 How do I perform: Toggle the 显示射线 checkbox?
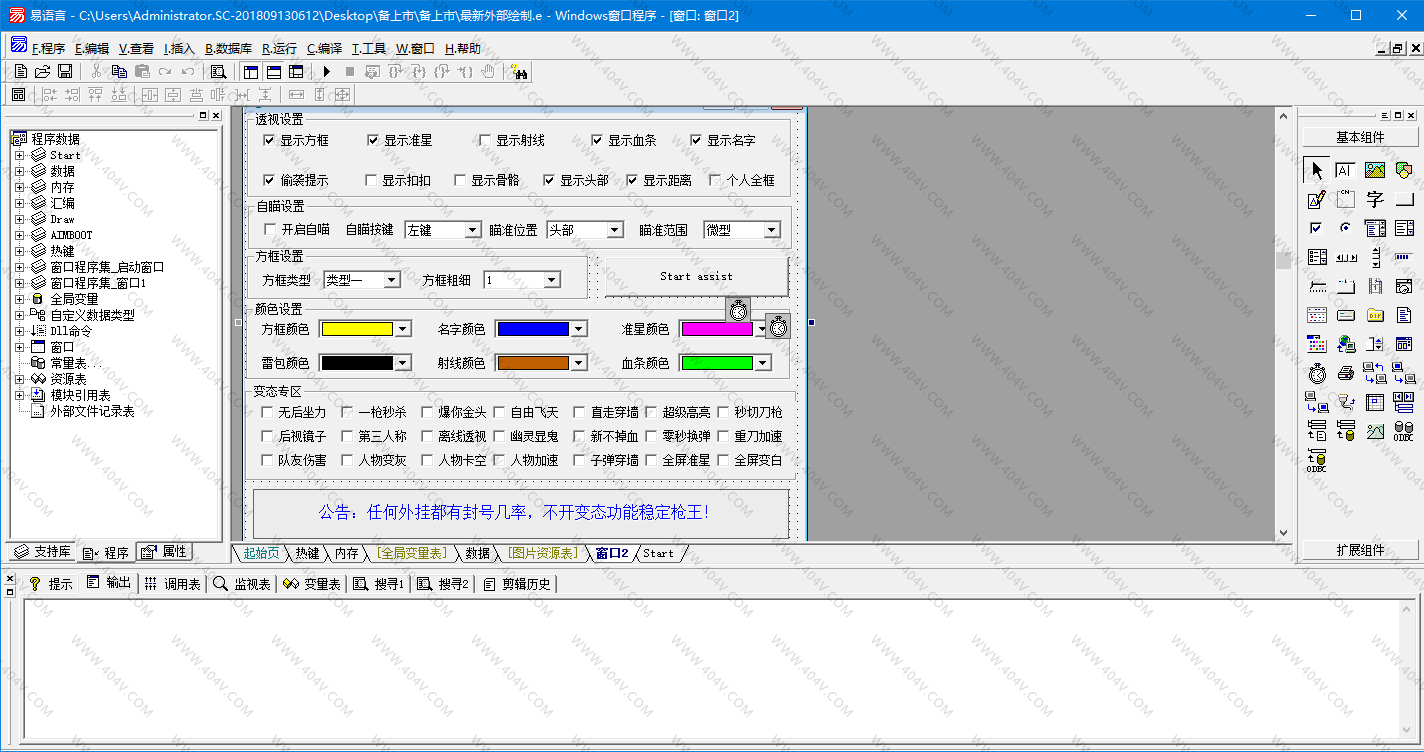coord(486,141)
